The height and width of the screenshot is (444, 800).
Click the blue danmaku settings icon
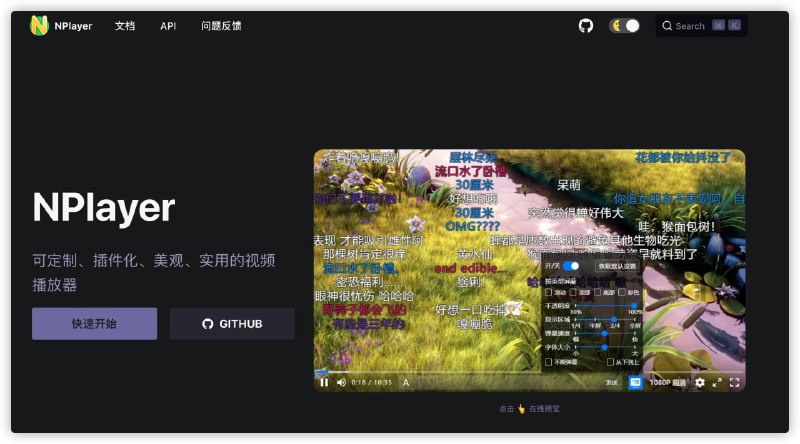635,382
